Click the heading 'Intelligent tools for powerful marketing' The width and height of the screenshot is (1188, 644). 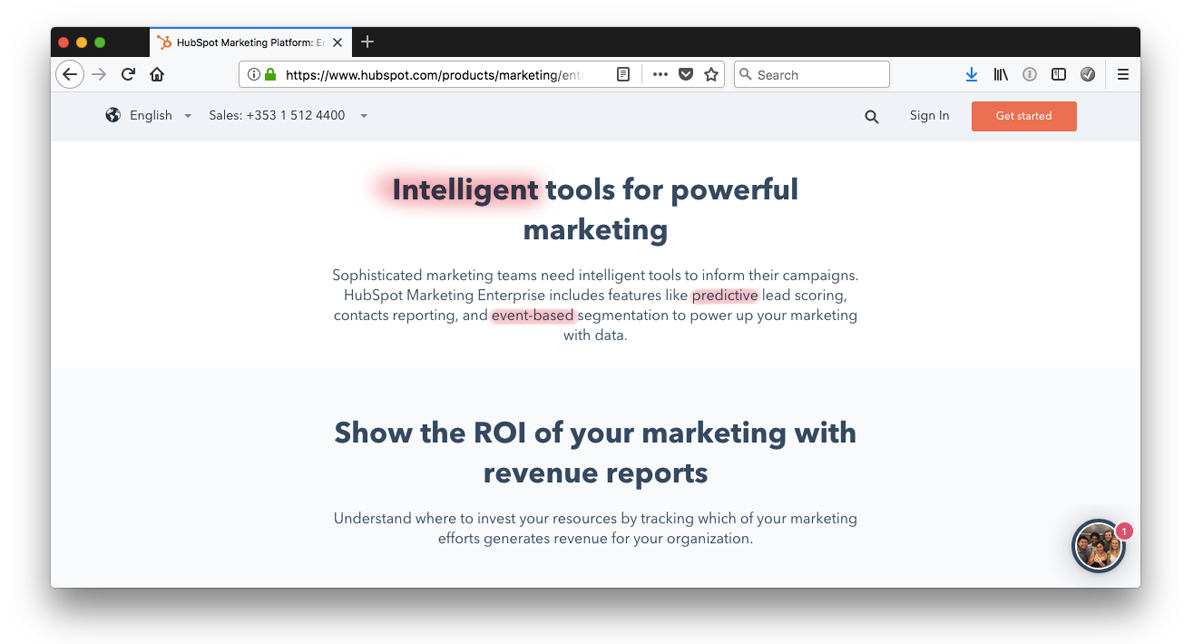[x=596, y=209]
